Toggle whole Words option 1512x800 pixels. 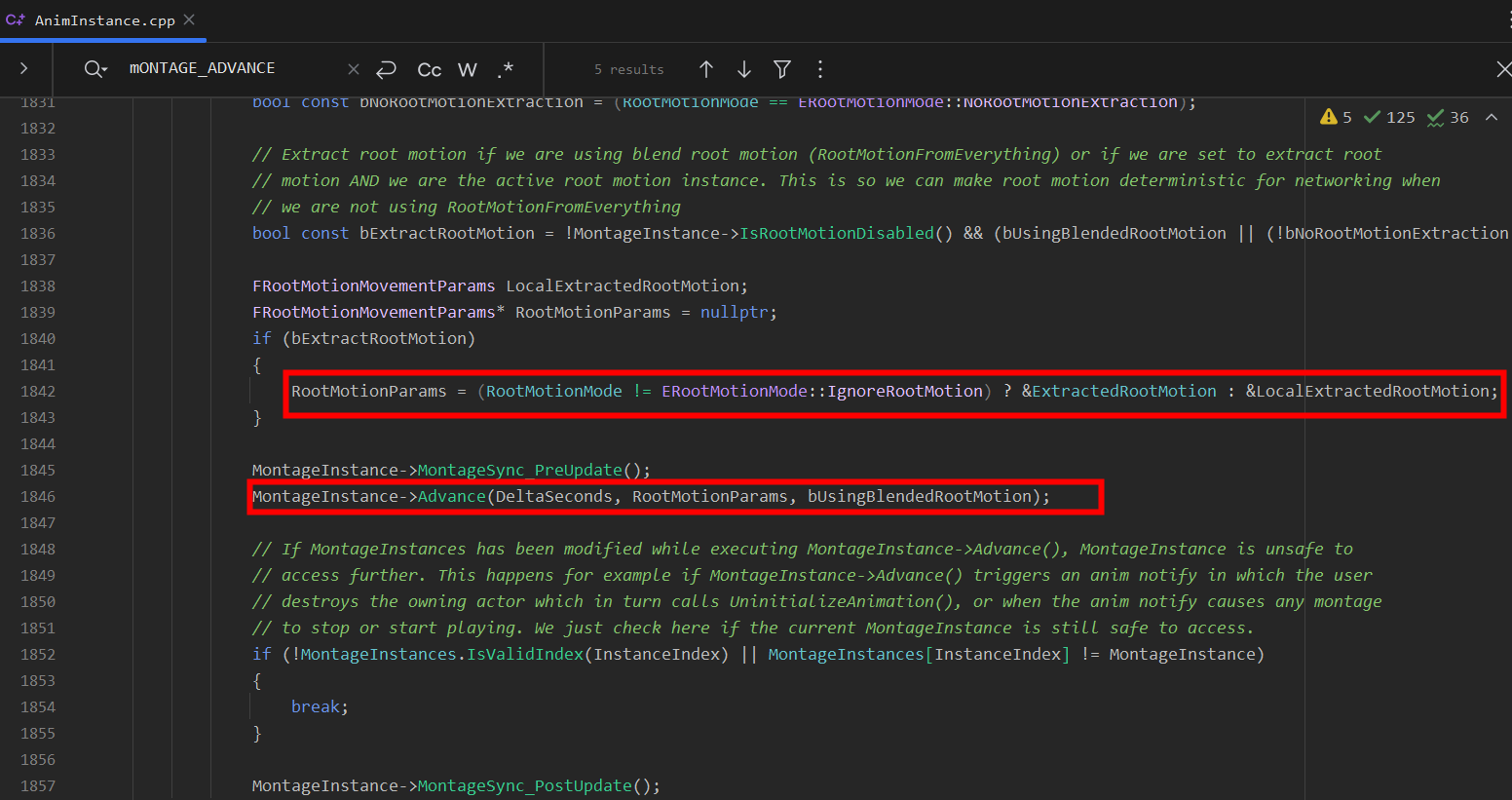(468, 69)
